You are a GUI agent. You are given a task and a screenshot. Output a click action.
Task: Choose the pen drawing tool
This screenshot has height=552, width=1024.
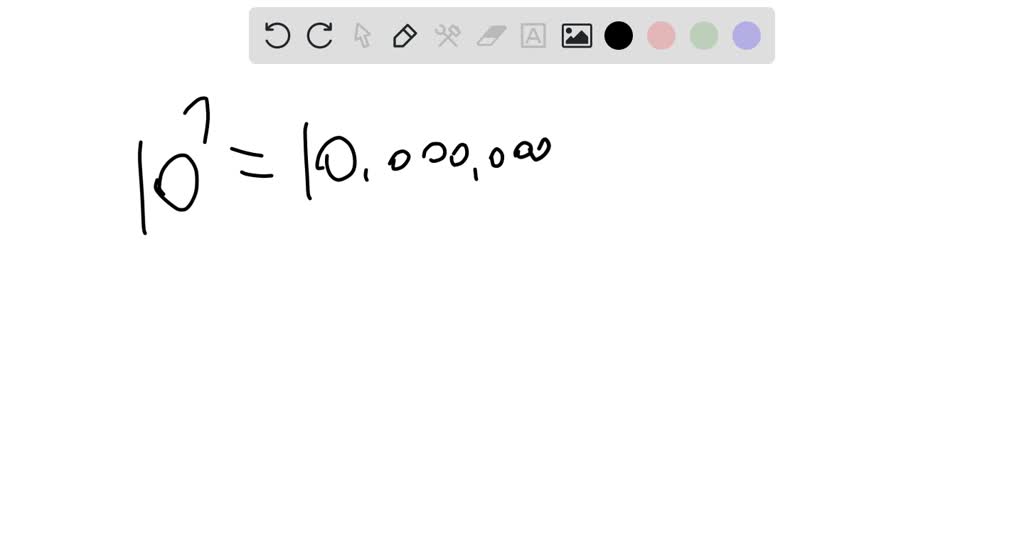405,35
